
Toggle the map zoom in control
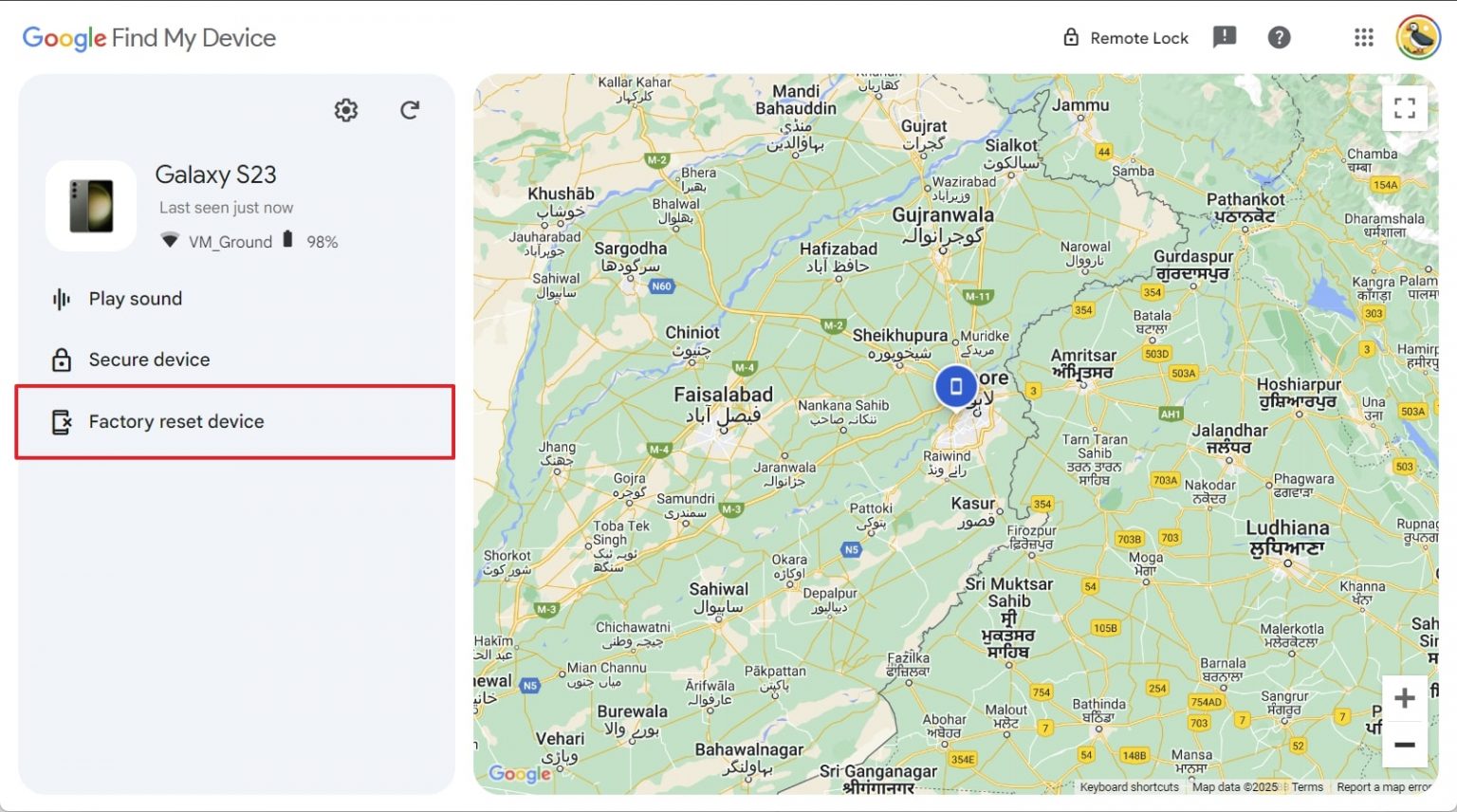tap(1405, 698)
